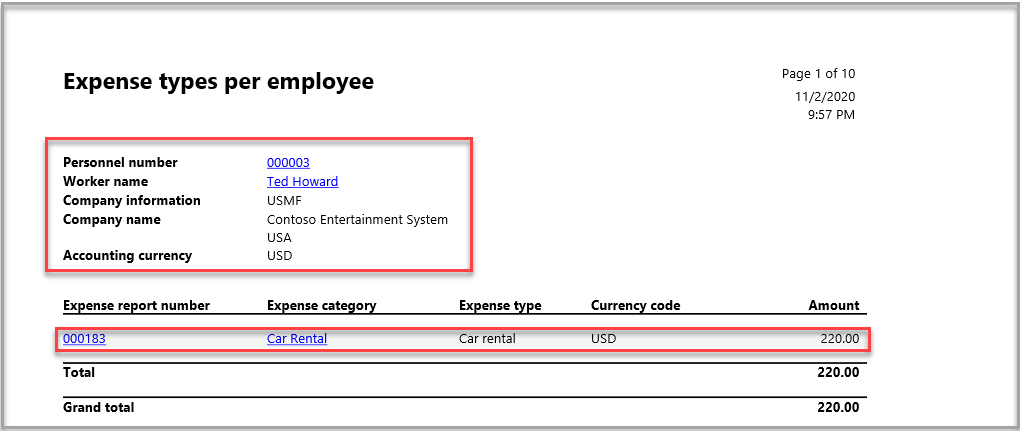The height and width of the screenshot is (431, 1020).
Task: Click the 220.00 value in the Grand total row
Action: coord(839,408)
